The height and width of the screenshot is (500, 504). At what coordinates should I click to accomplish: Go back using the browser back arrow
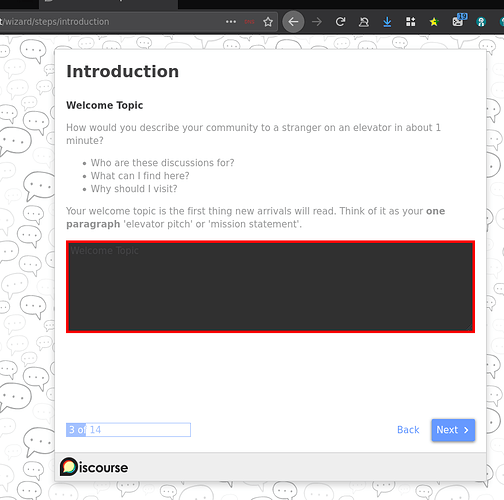tap(293, 22)
